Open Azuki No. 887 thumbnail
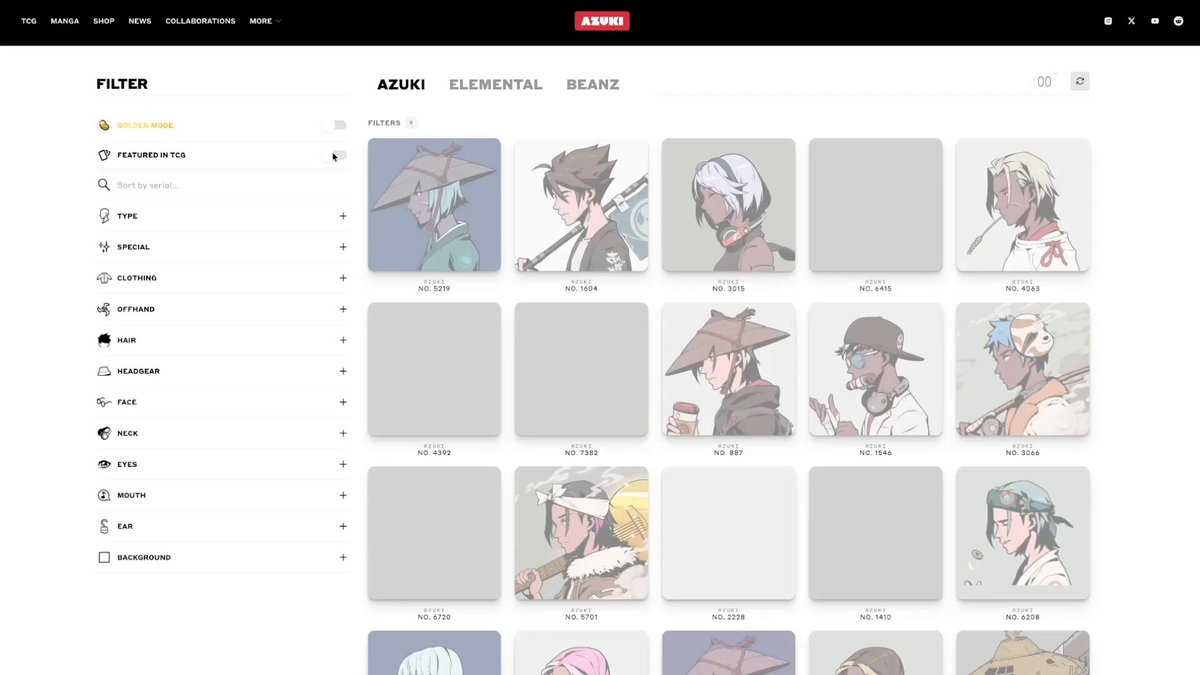This screenshot has width=1200, height=675. 728,369
